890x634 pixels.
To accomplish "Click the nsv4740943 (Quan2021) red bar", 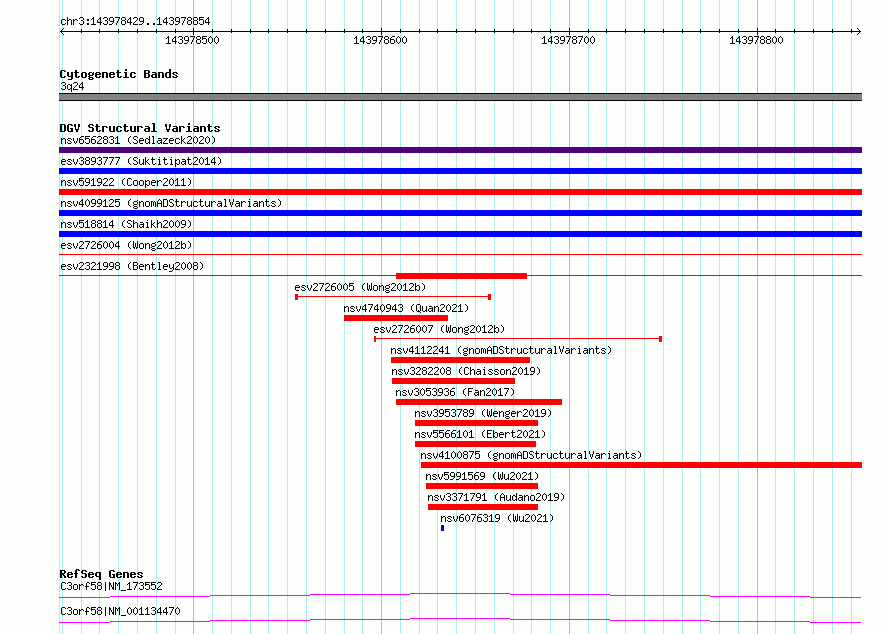I will click(x=396, y=318).
